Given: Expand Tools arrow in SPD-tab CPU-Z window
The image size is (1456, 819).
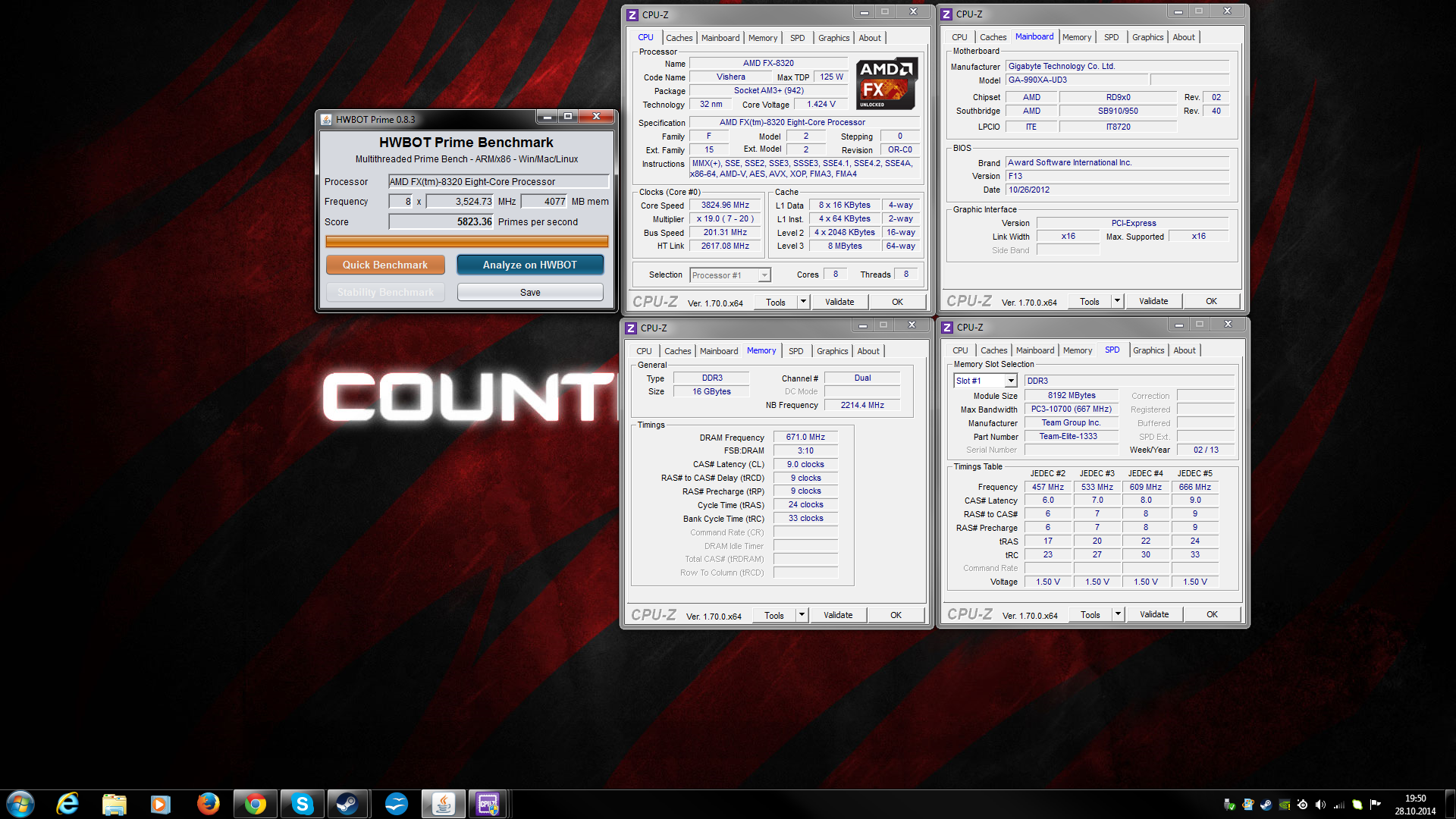Looking at the screenshot, I should coord(1118,614).
